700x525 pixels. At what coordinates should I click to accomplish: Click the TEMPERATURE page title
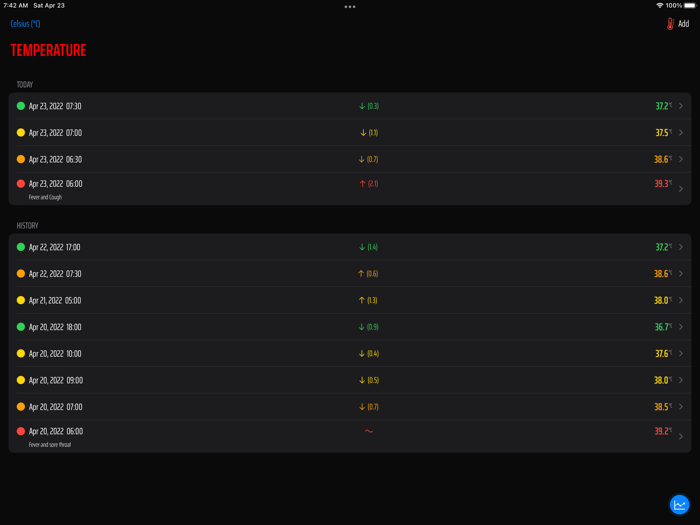tap(48, 50)
